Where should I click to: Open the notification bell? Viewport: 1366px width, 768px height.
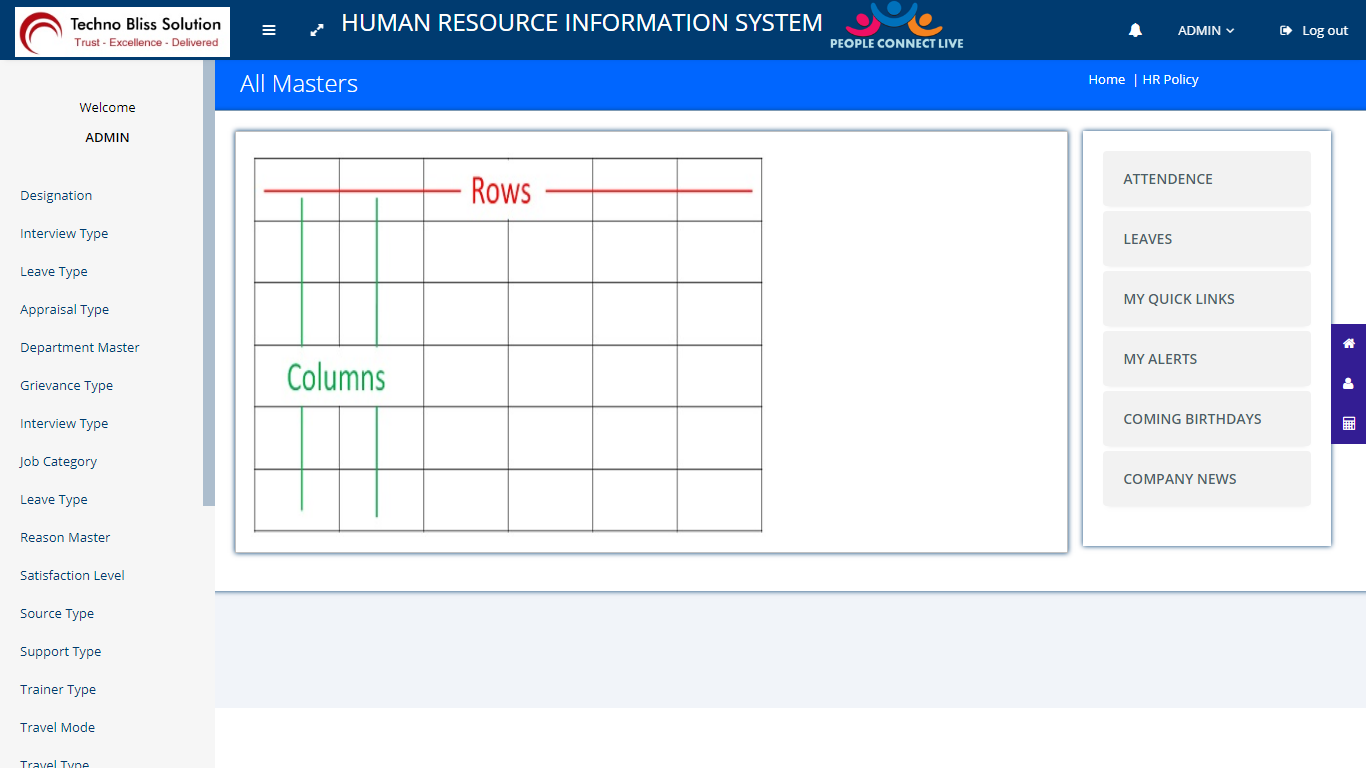(1135, 31)
